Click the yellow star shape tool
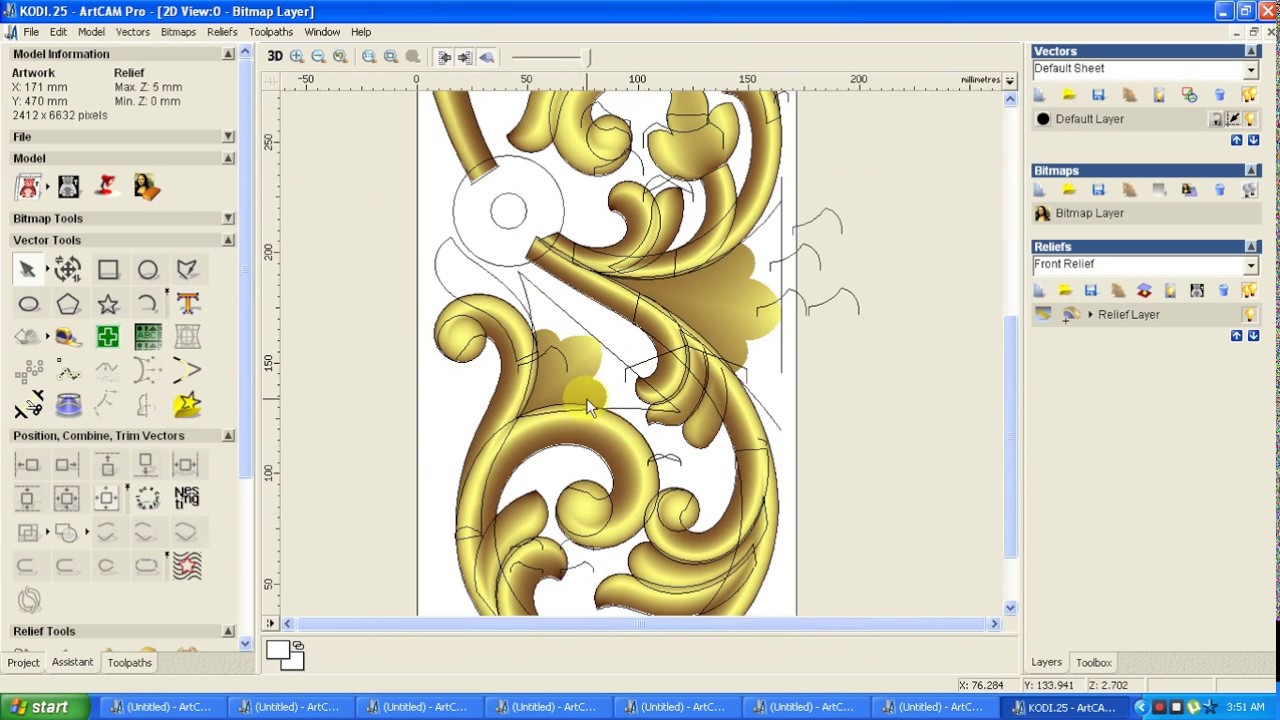This screenshot has height=720, width=1280. pyautogui.click(x=187, y=405)
